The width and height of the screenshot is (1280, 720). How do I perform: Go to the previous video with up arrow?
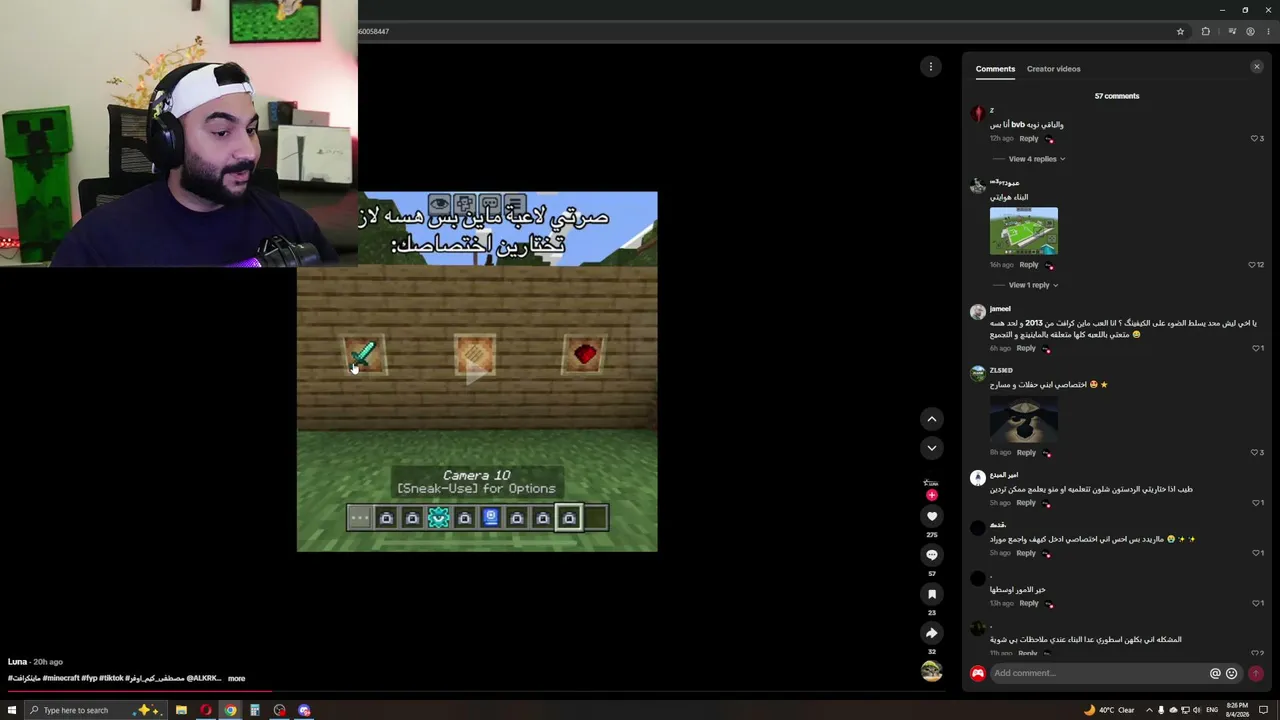(x=931, y=419)
